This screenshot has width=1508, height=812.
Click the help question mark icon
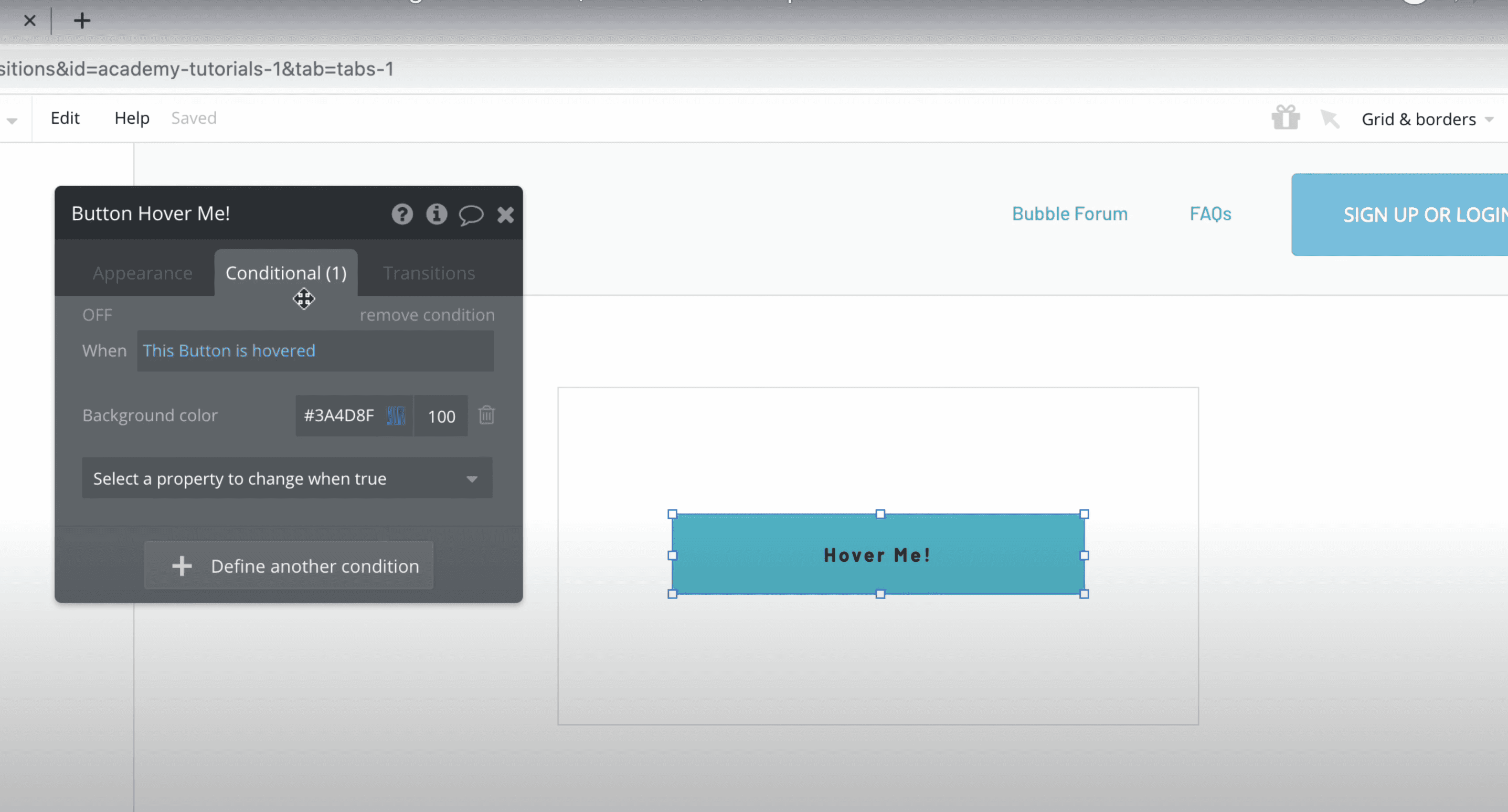point(402,213)
